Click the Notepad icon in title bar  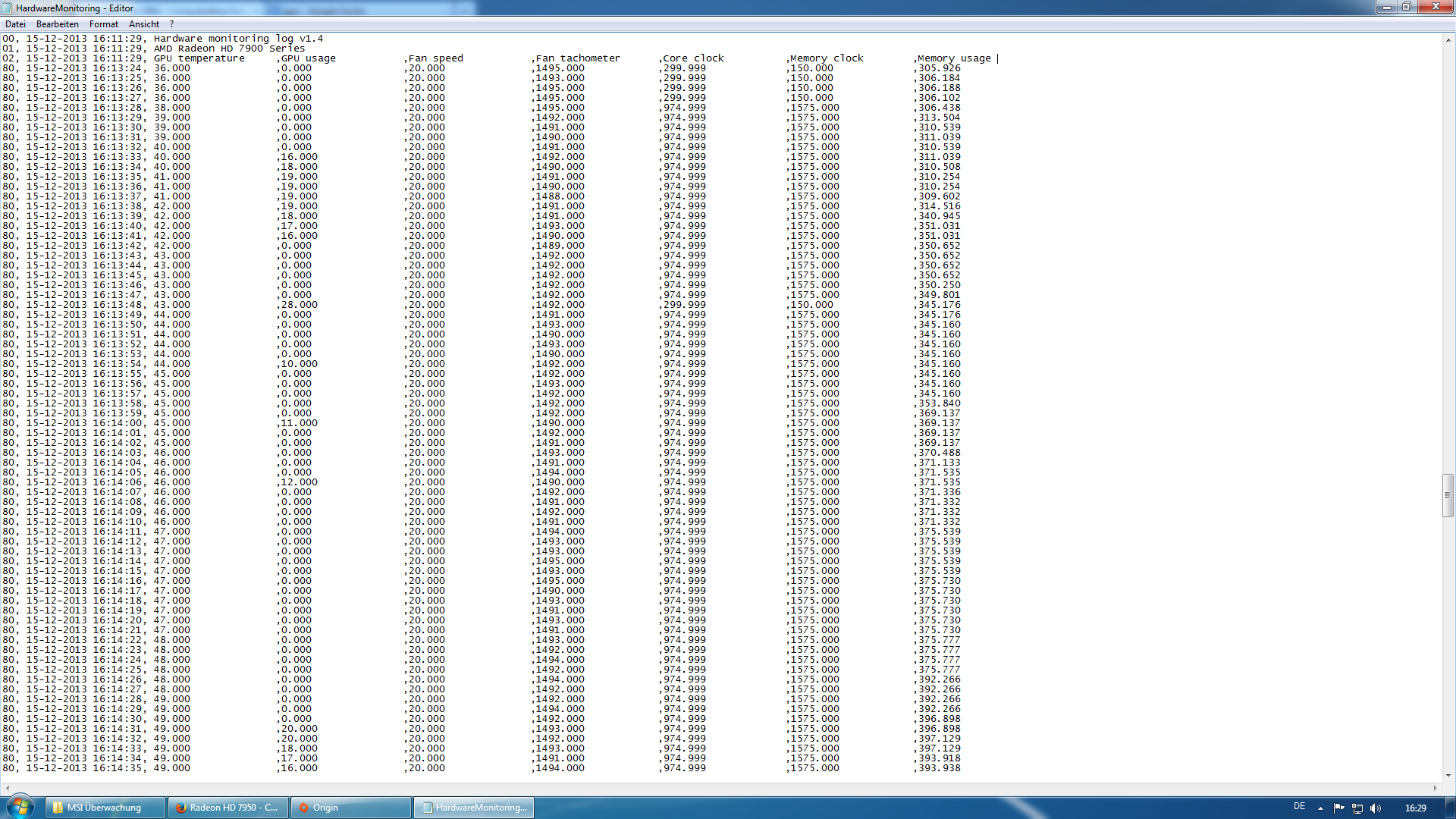pyautogui.click(x=8, y=8)
